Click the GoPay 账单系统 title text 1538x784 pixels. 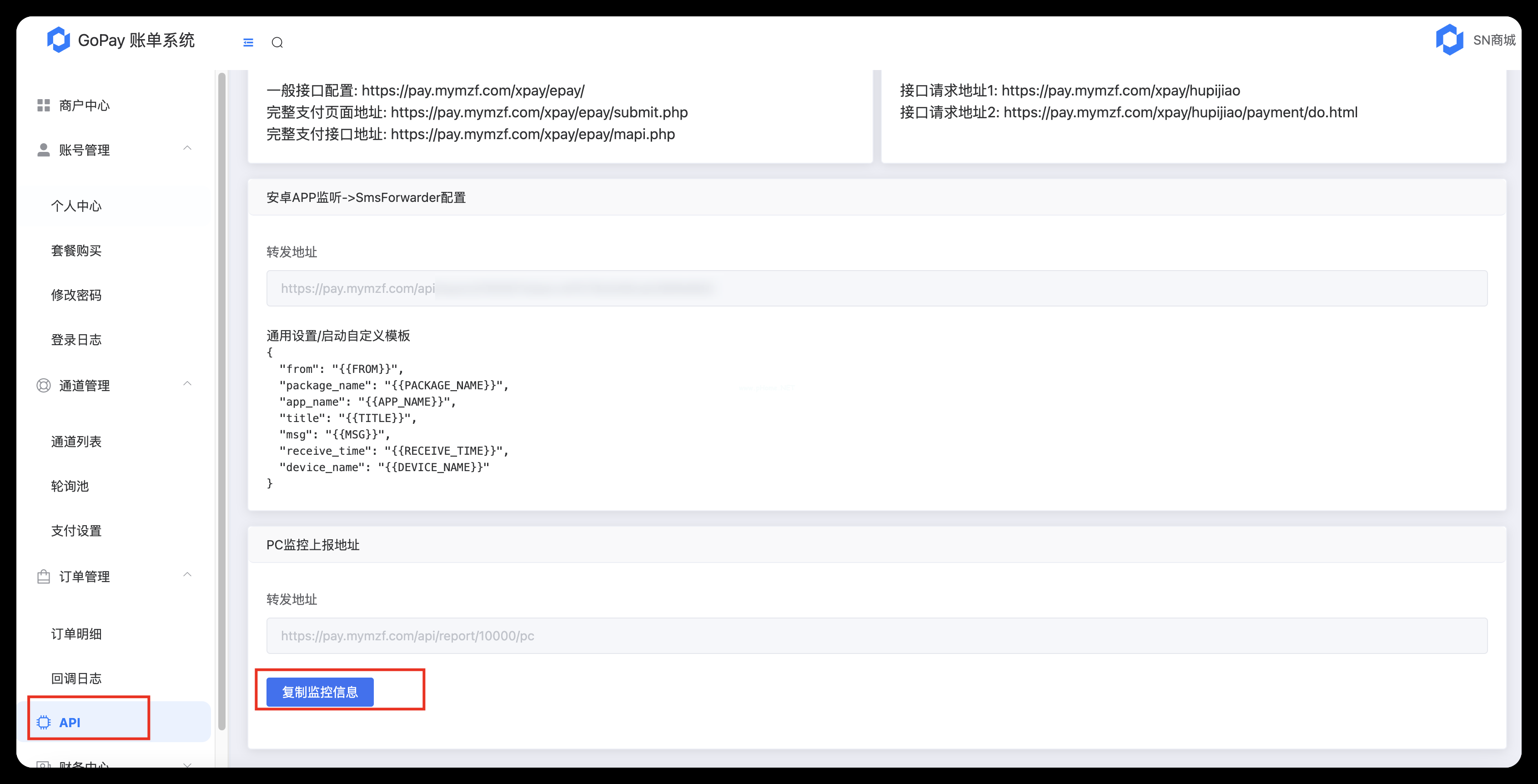[x=137, y=40]
